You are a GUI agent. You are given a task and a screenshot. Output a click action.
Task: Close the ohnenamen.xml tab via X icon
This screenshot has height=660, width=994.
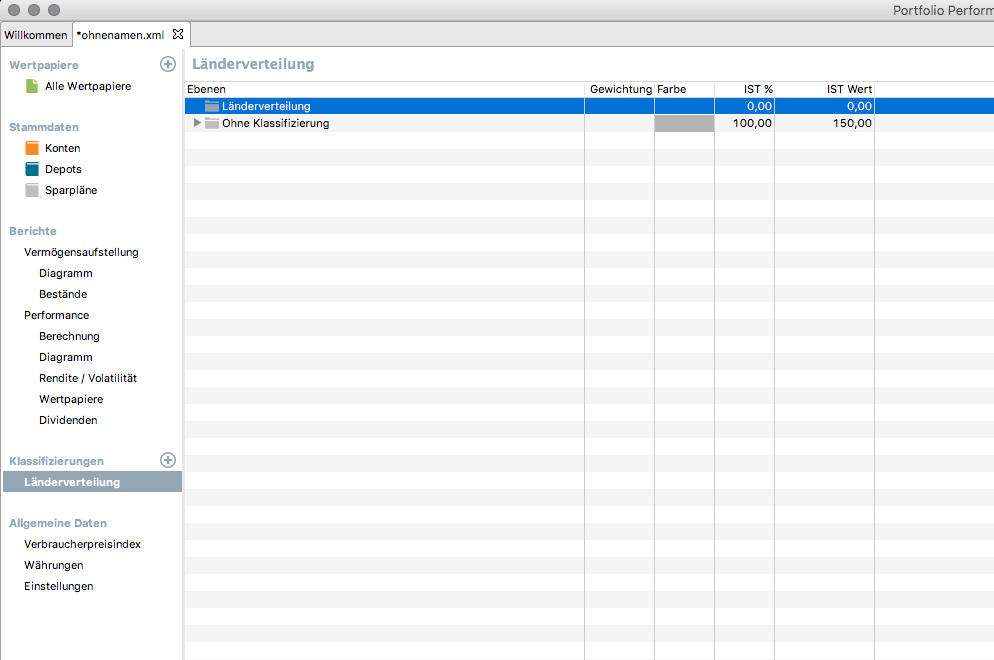pyautogui.click(x=178, y=34)
